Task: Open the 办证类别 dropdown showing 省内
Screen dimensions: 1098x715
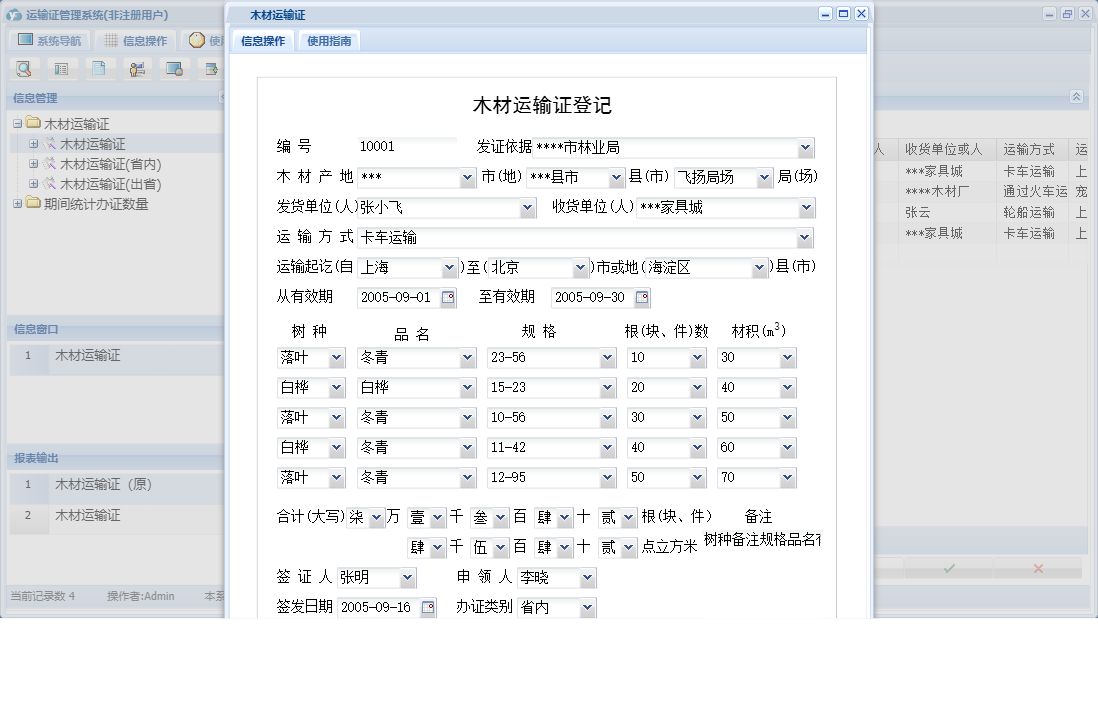Action: point(588,607)
